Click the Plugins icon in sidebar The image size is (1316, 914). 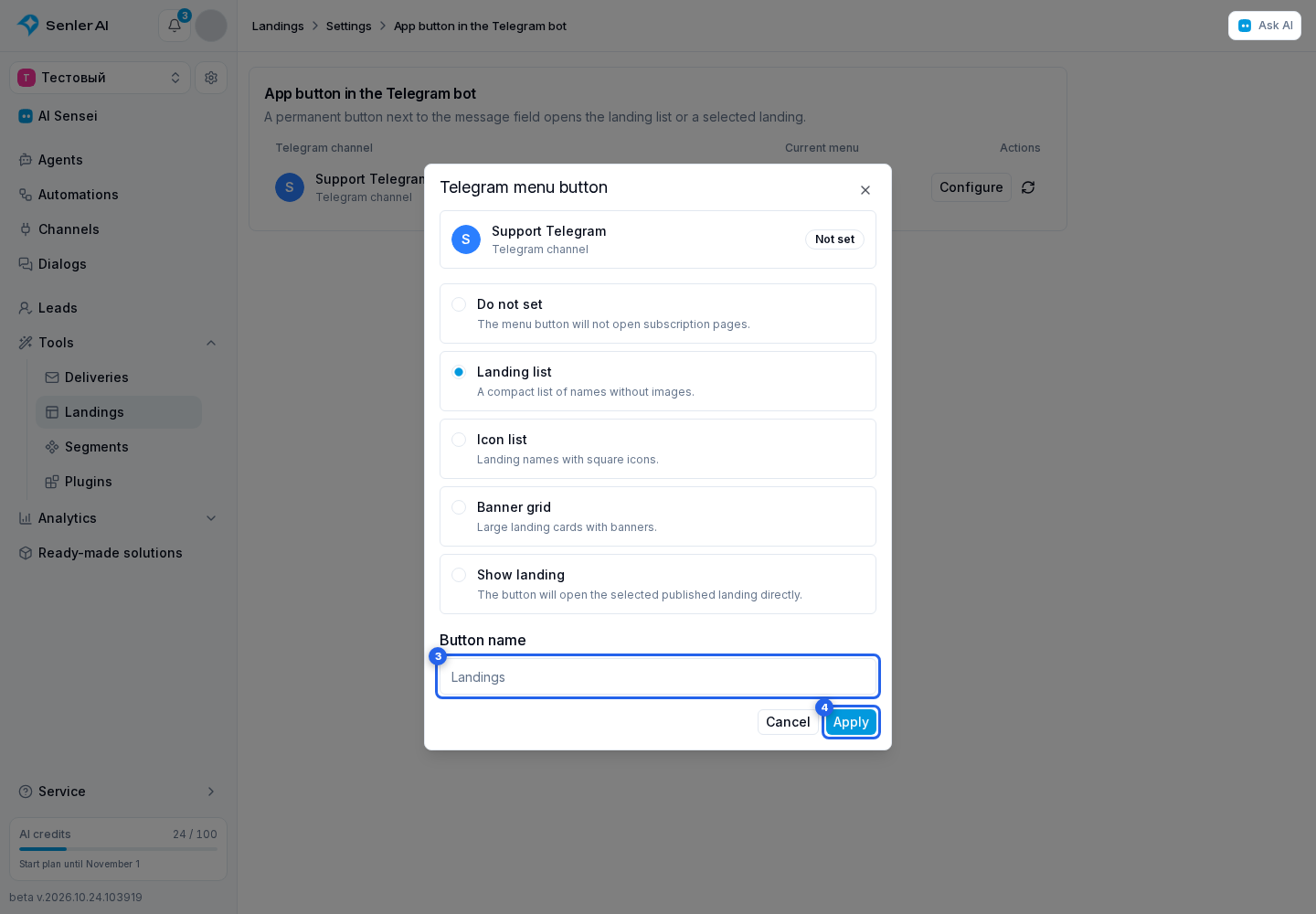(52, 482)
